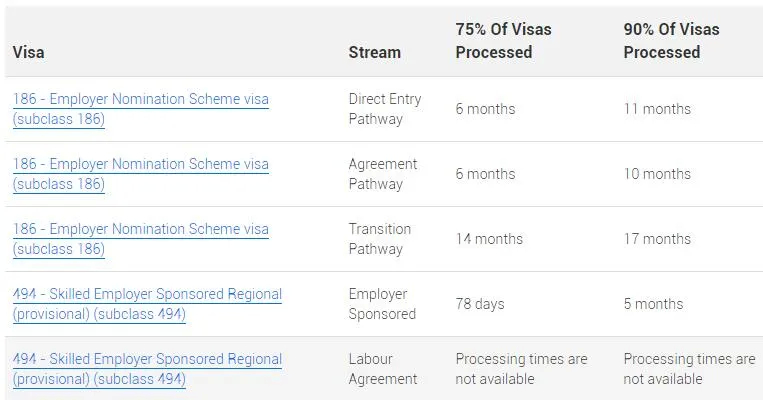The image size is (763, 400).
Task: Select the 11 months processing time cell
Action: coord(657,109)
